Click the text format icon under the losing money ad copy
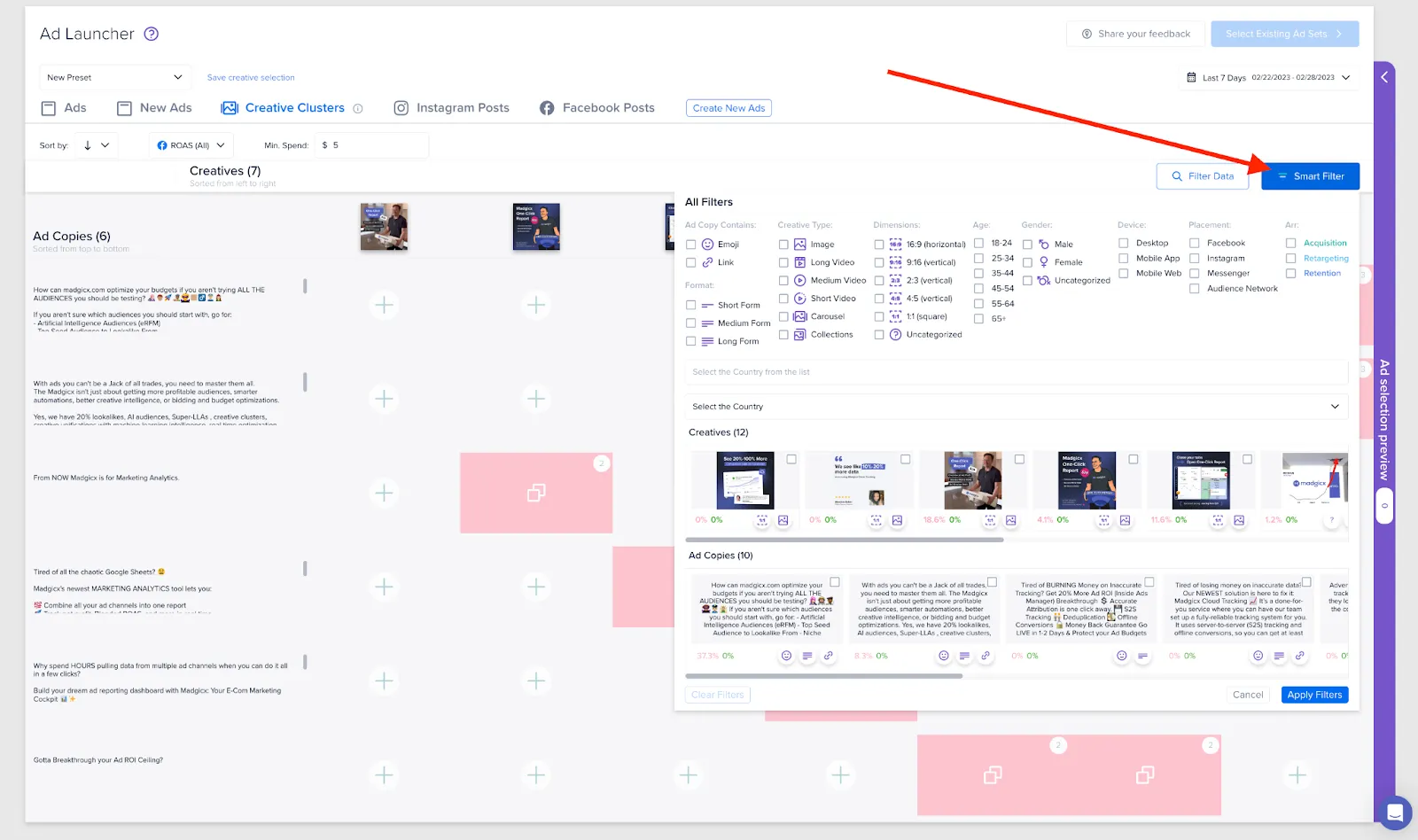1418x840 pixels. click(x=1279, y=656)
